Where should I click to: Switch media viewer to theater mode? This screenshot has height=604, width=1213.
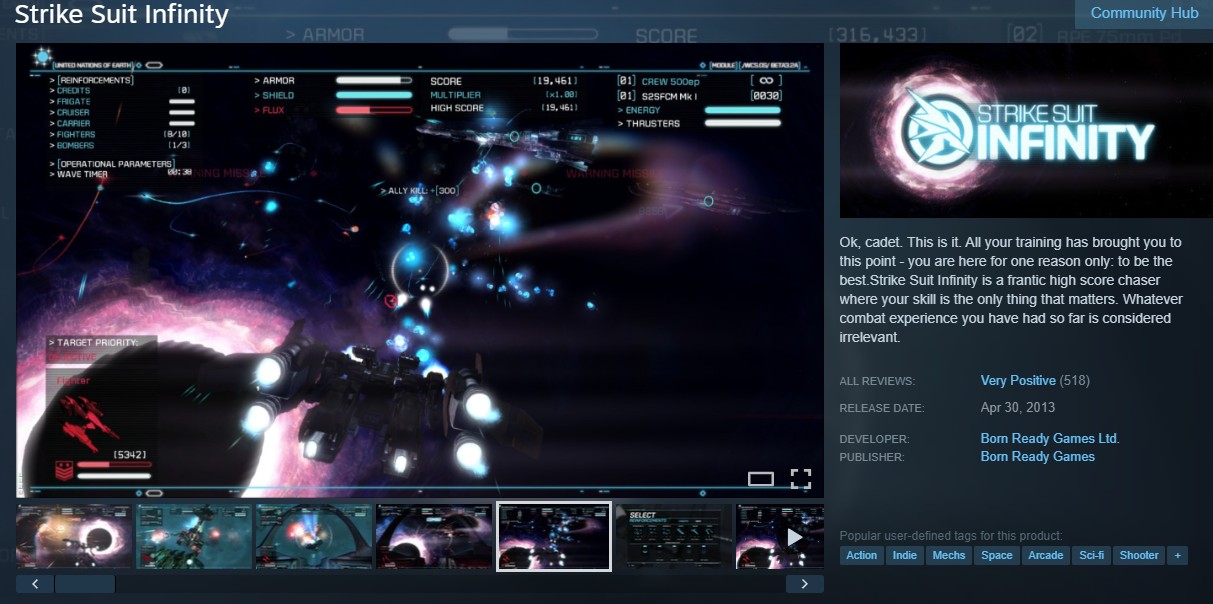(761, 479)
